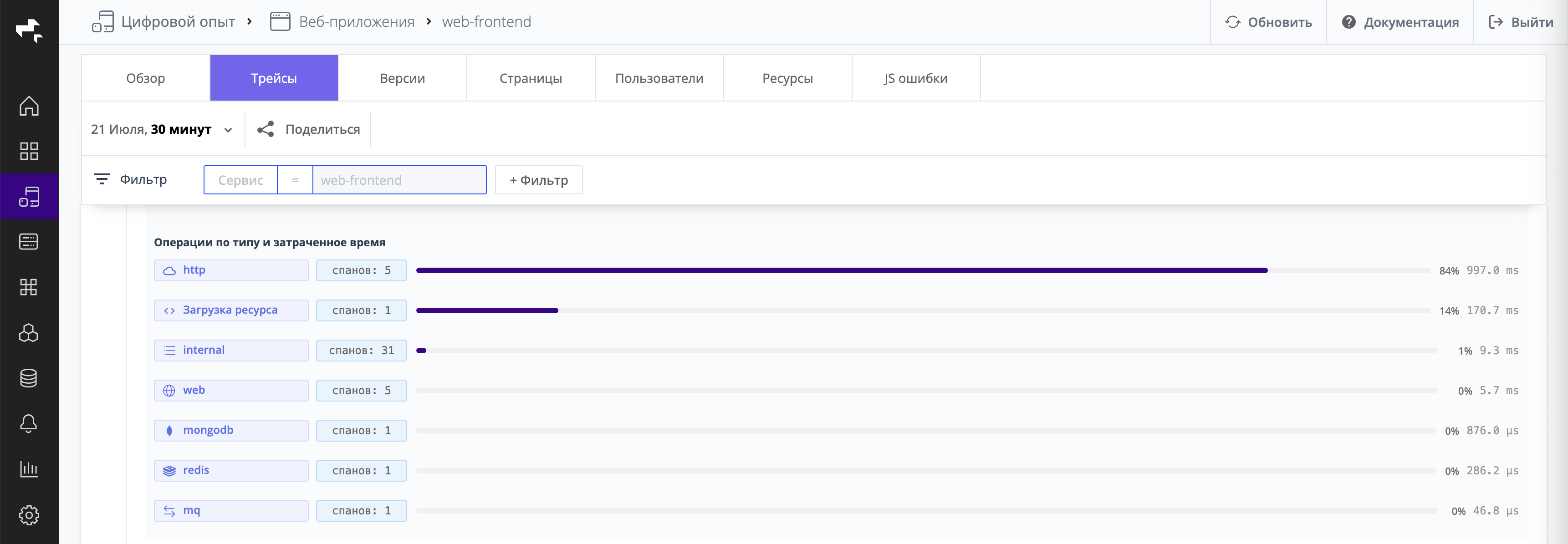Click the refresh icon beside Обновить
The height and width of the screenshot is (544, 1568).
tap(1233, 22)
